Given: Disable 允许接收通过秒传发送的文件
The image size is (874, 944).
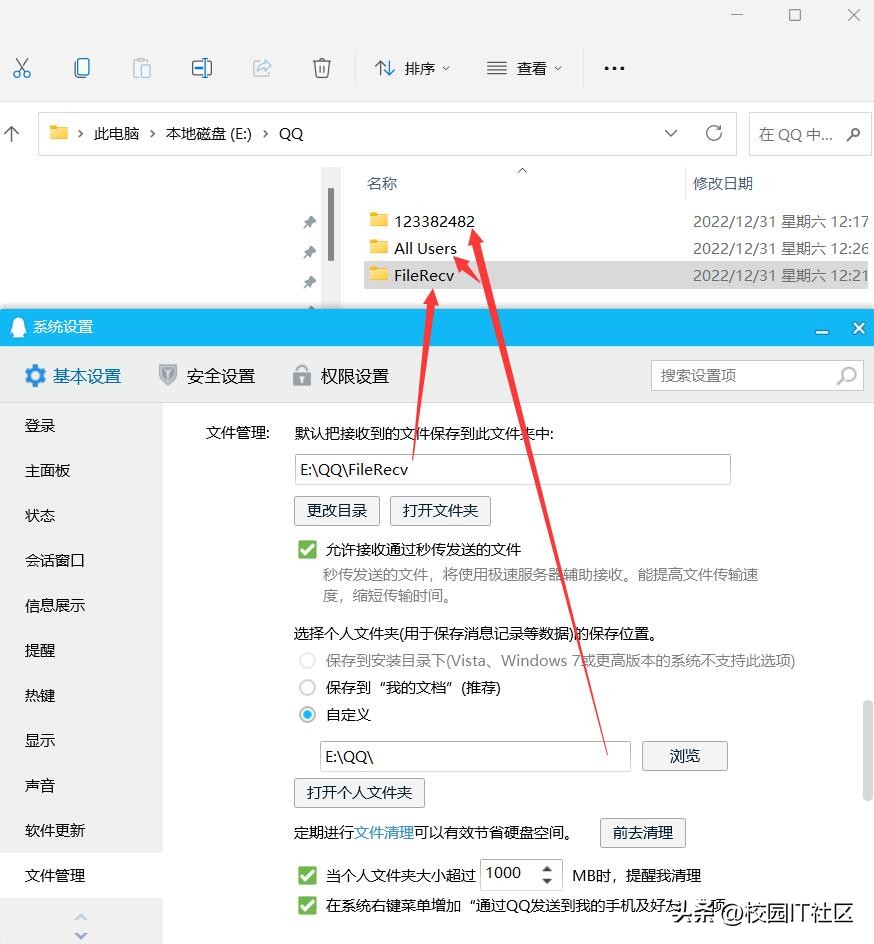Looking at the screenshot, I should [306, 549].
